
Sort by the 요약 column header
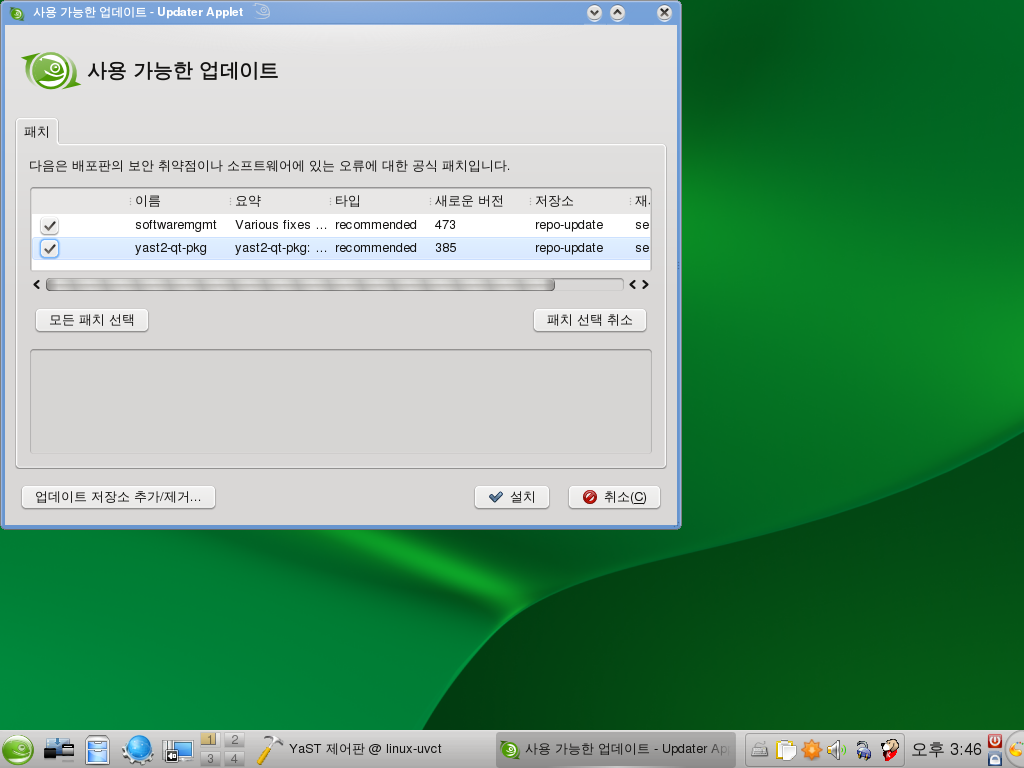tap(280, 201)
